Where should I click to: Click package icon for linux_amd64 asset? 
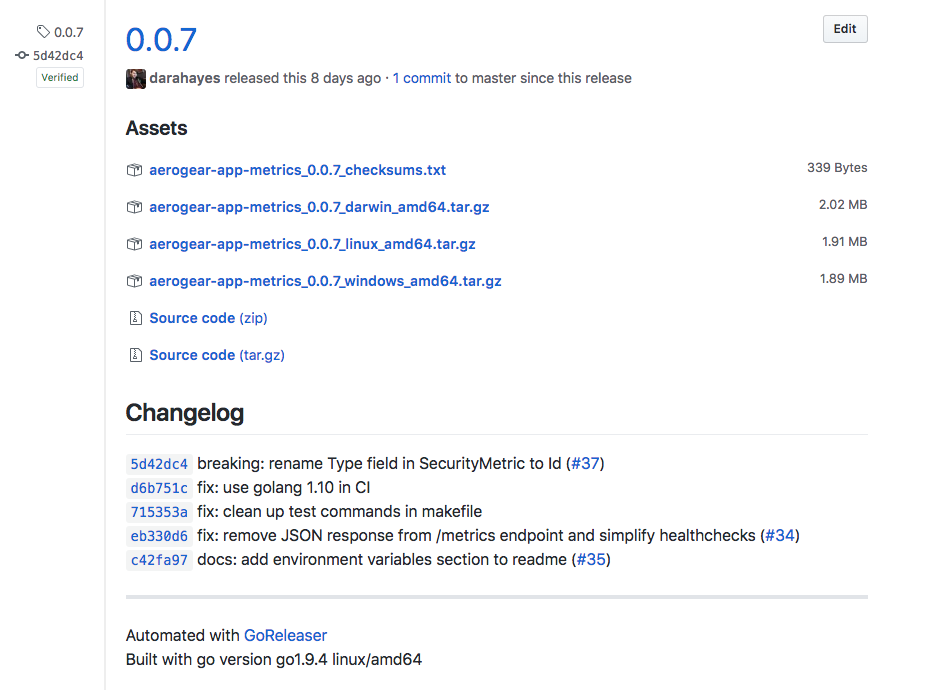click(x=135, y=244)
